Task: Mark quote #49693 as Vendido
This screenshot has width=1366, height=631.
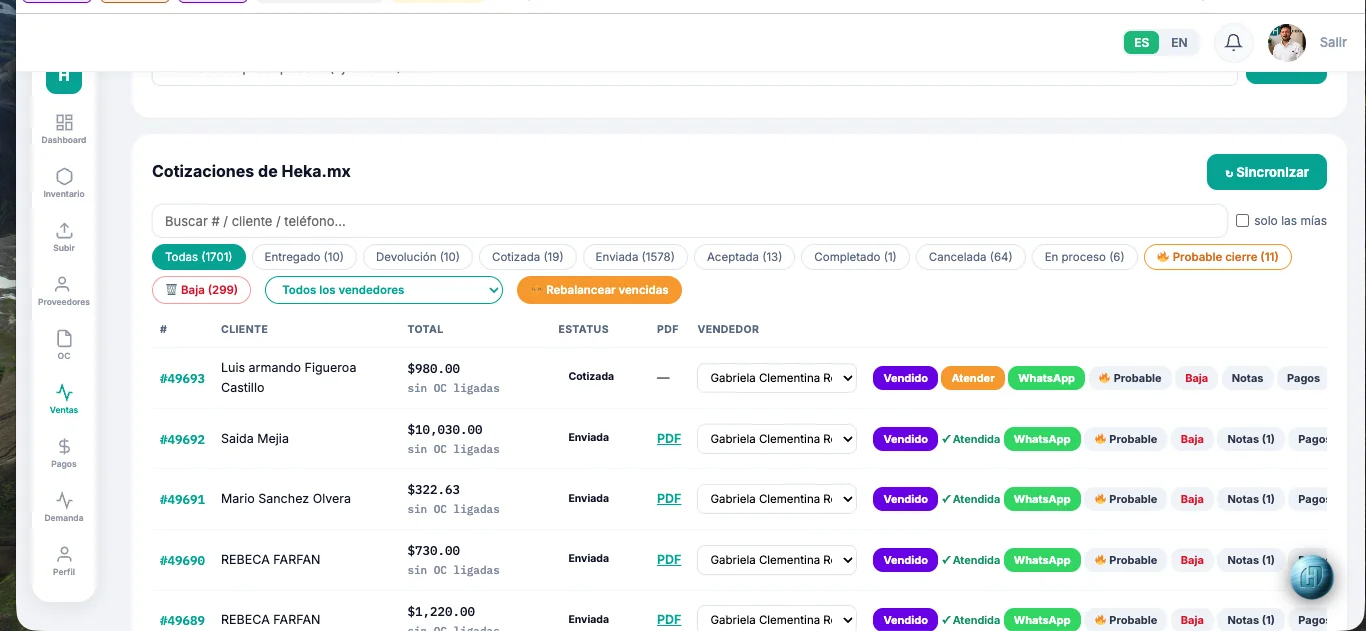Action: (906, 378)
